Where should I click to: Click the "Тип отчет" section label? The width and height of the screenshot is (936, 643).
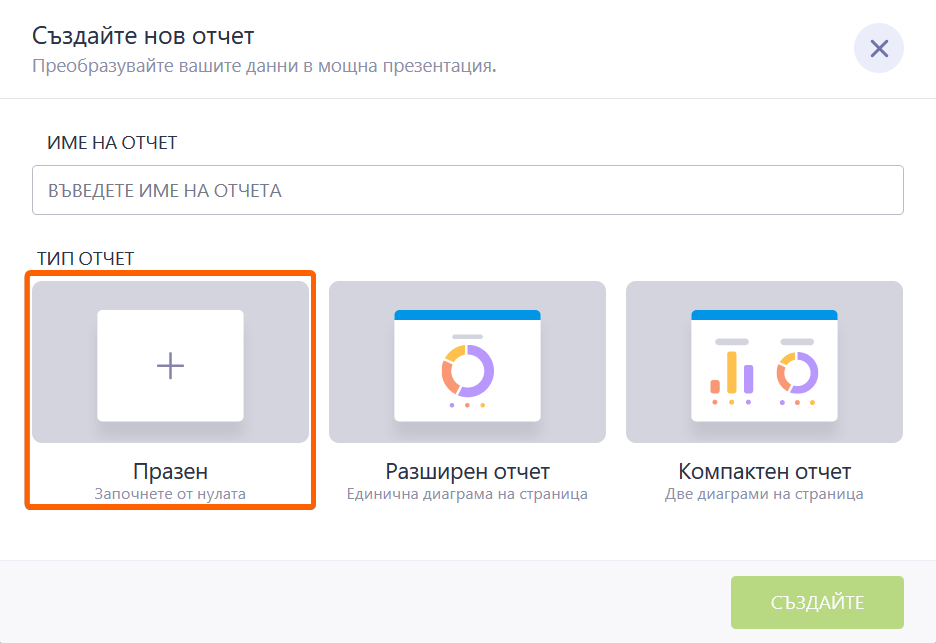click(85, 259)
